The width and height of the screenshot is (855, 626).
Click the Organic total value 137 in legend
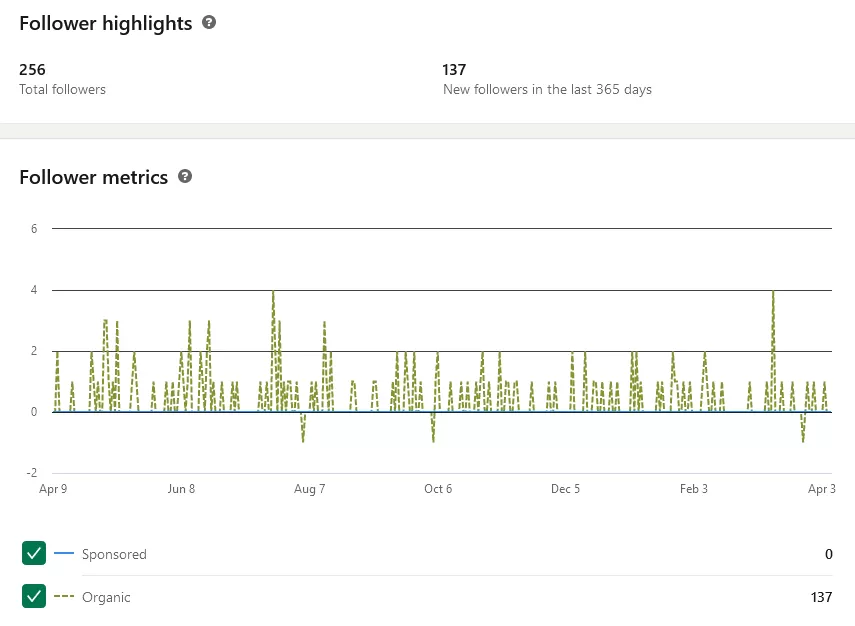821,597
